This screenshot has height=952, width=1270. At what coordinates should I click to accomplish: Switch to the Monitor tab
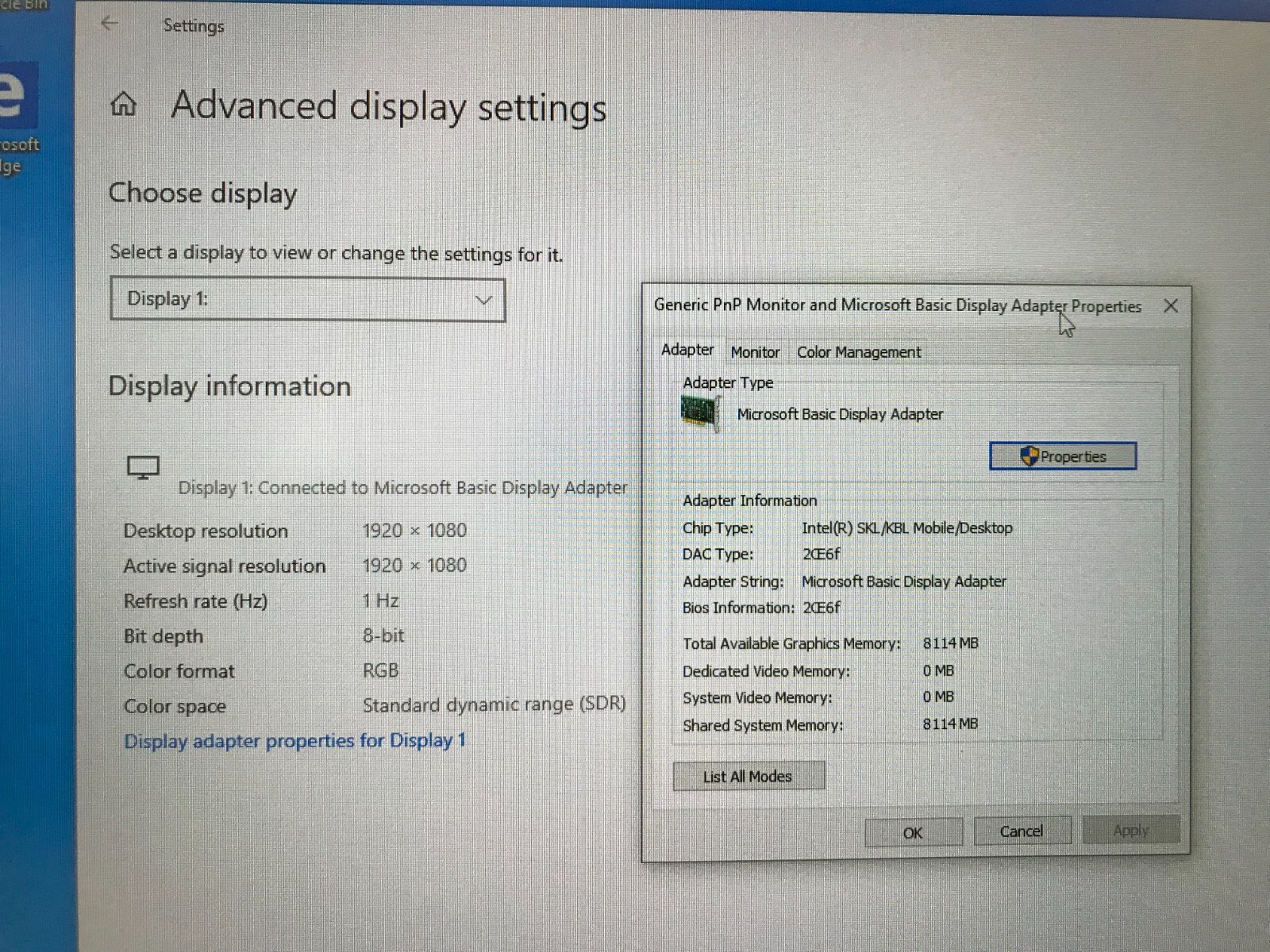[755, 352]
